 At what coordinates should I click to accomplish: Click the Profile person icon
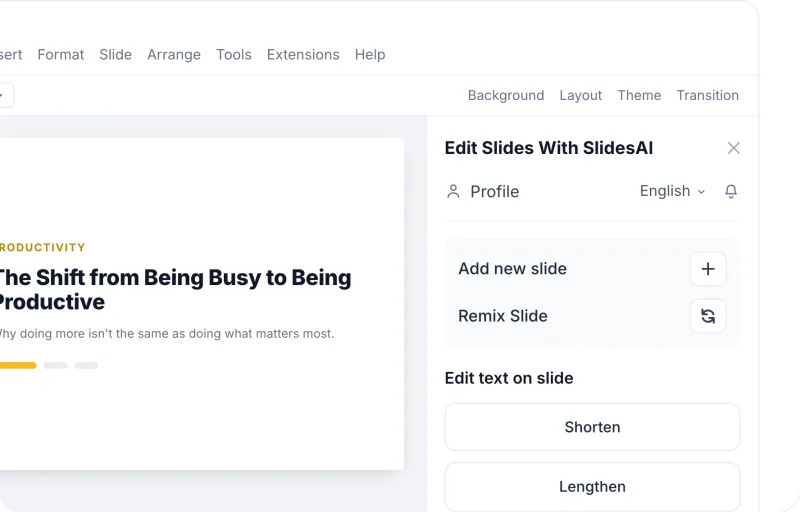453,191
